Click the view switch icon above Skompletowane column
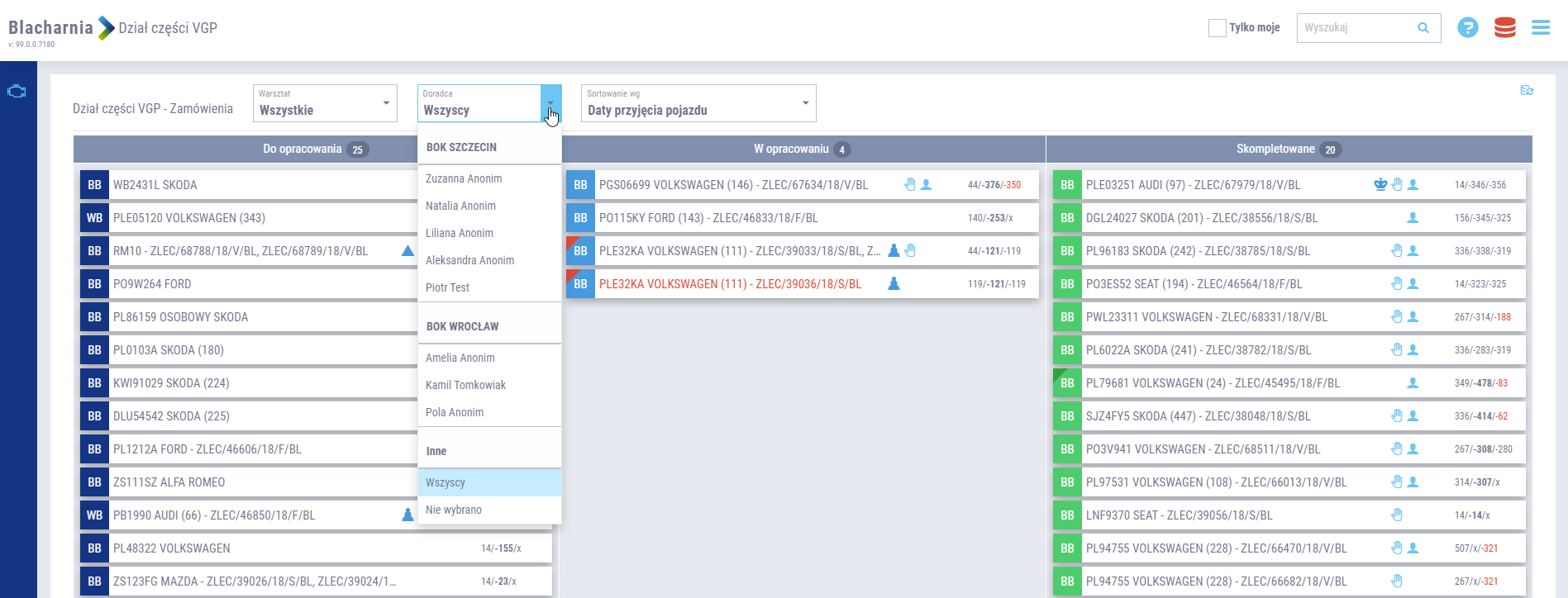This screenshot has width=1568, height=598. [1527, 90]
